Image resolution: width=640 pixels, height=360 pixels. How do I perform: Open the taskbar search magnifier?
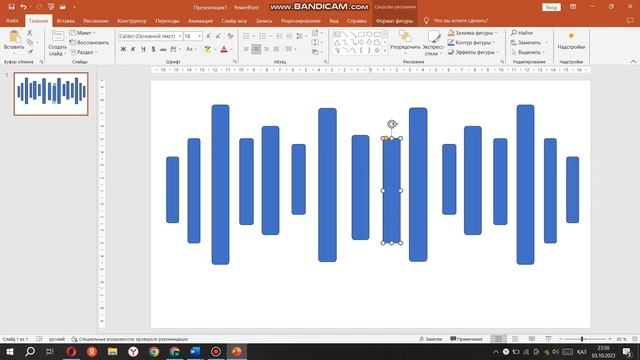click(30, 351)
